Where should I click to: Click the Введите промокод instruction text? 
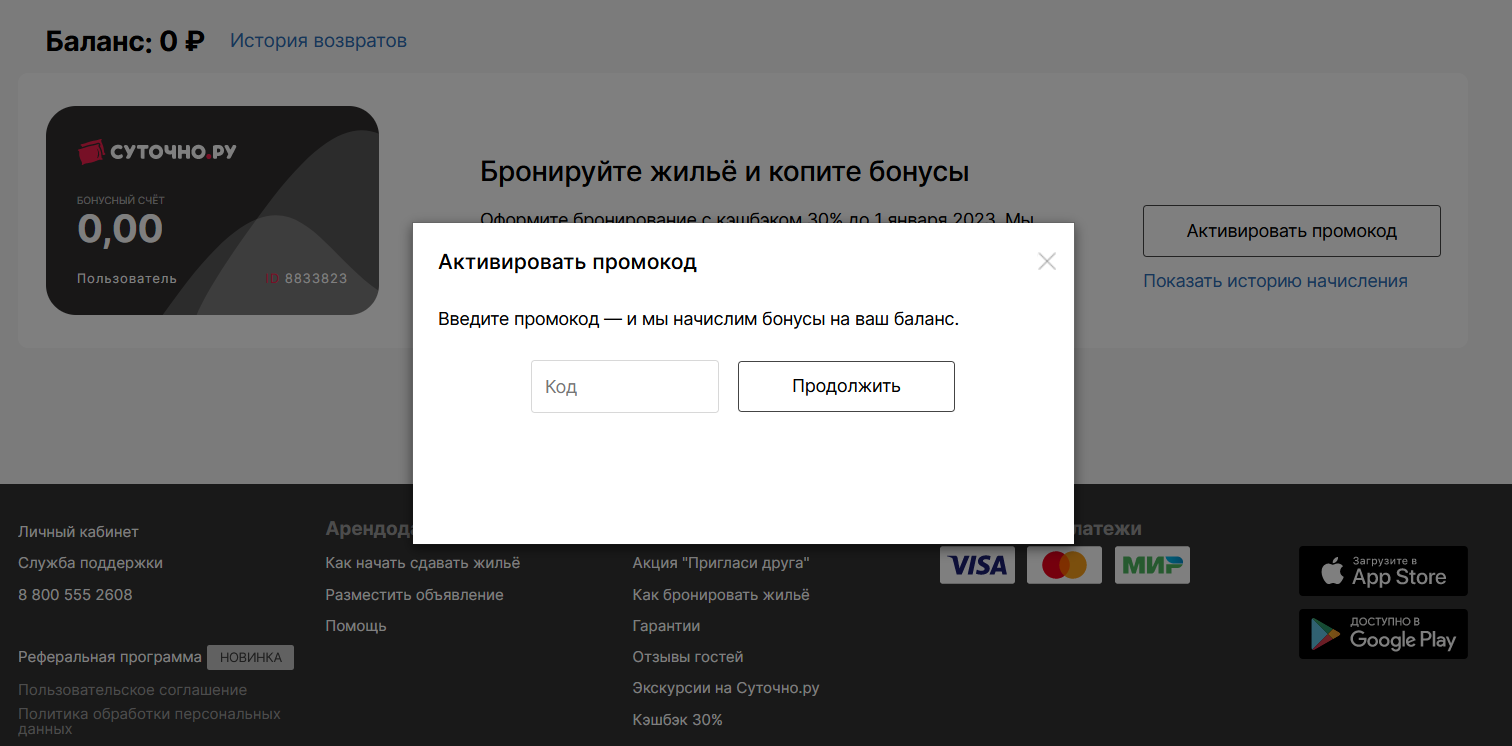tap(699, 320)
